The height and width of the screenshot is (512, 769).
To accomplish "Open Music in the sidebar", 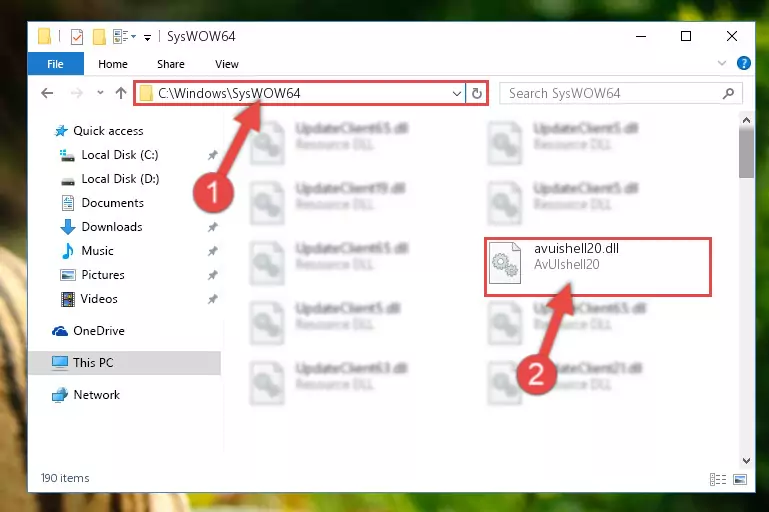I will (x=97, y=251).
